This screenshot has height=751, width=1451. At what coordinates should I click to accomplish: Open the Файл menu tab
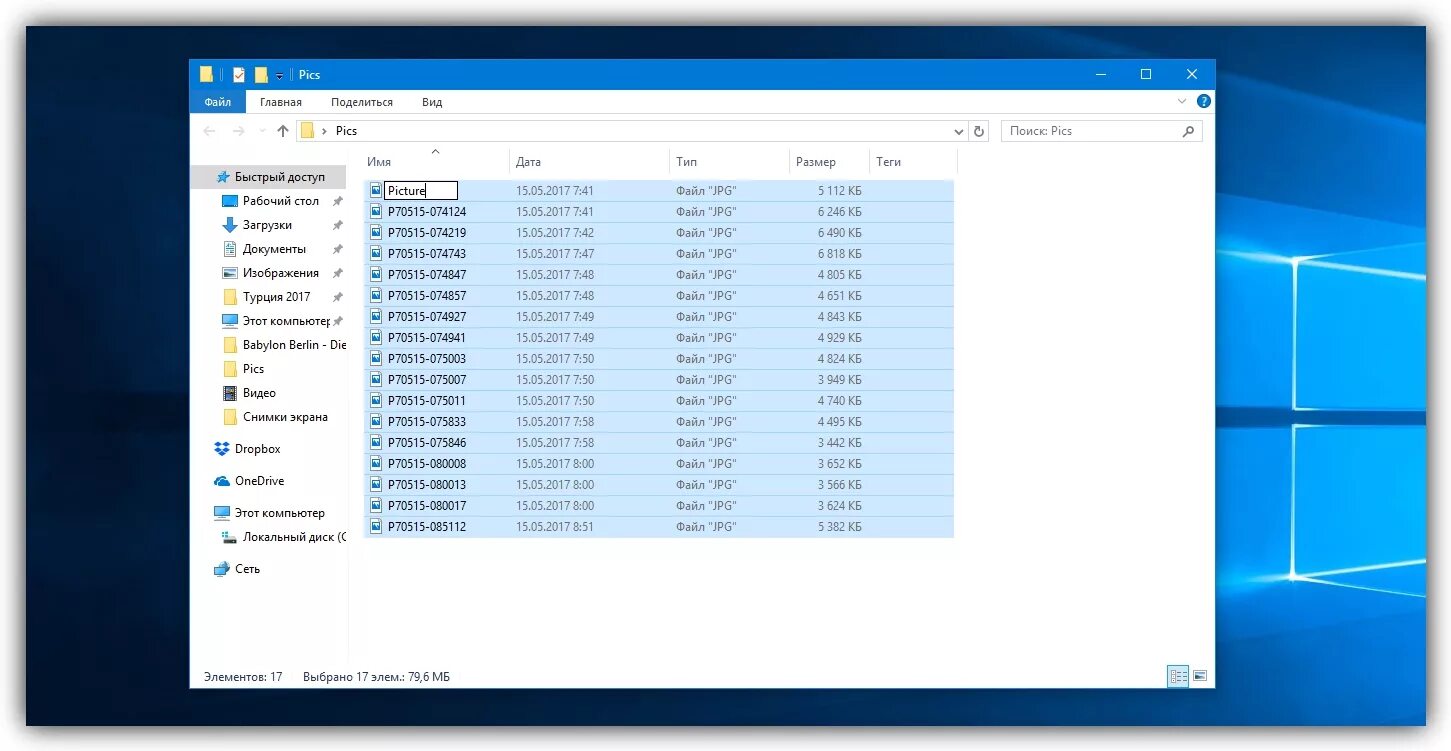click(217, 102)
